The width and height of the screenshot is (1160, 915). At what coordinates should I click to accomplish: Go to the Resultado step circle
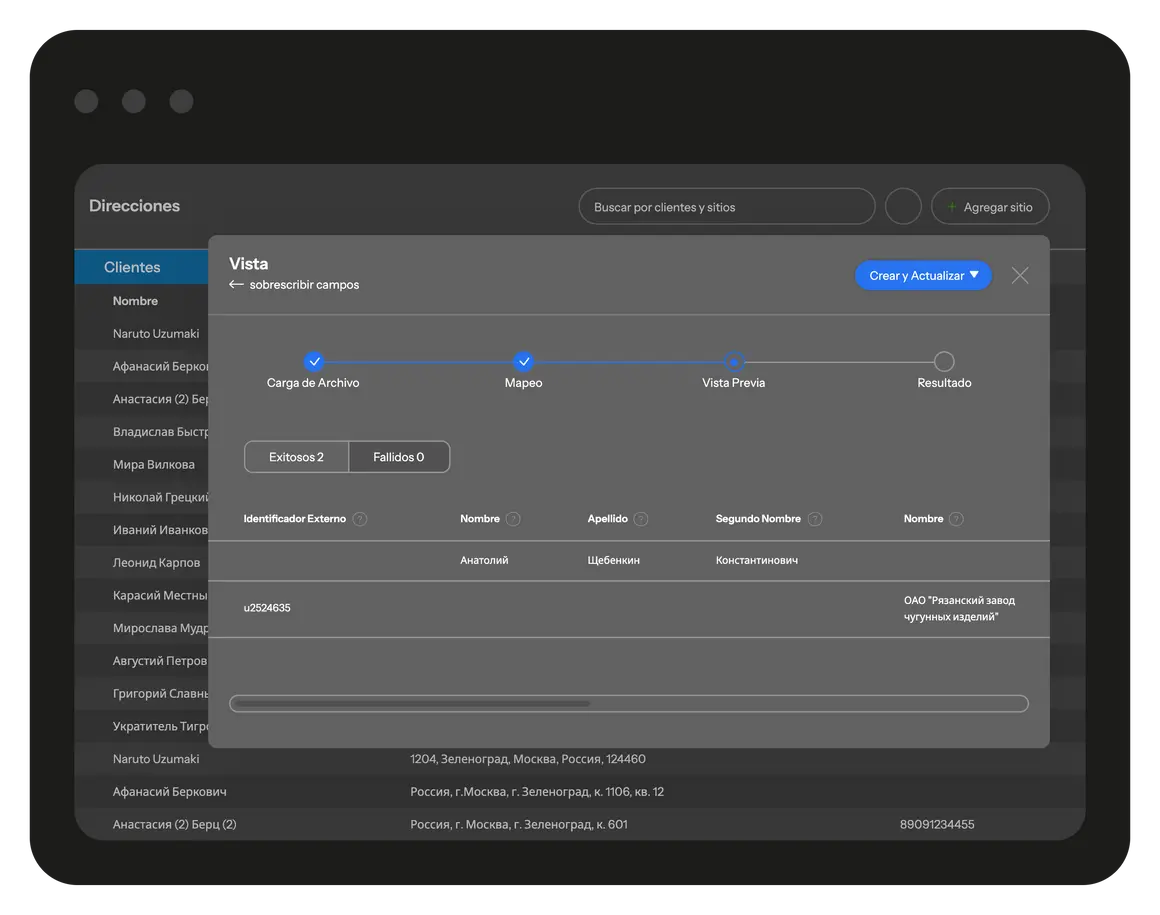pyautogui.click(x=944, y=362)
